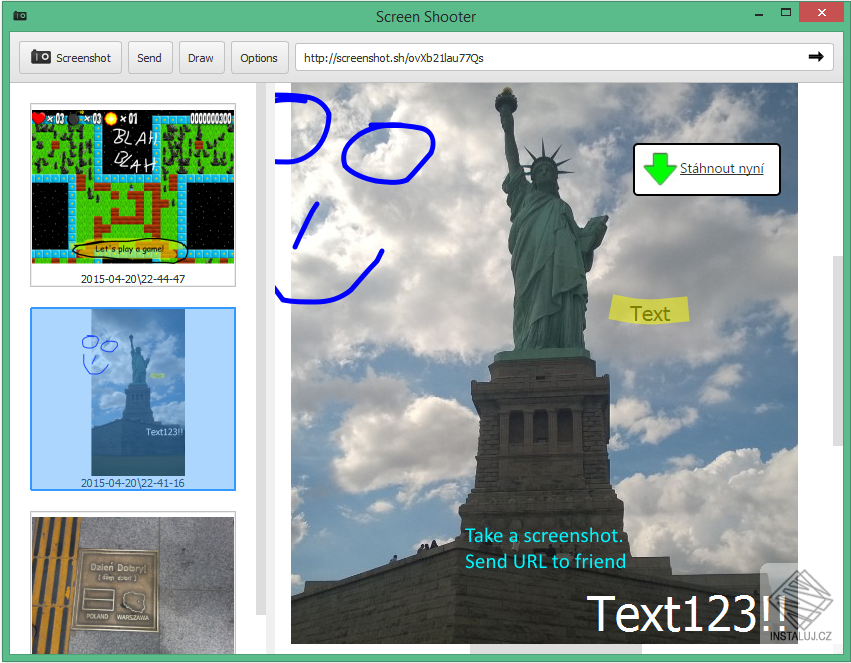Click the image preview vertical scrollbar
The width and height of the screenshot is (851, 663).
pos(837,350)
